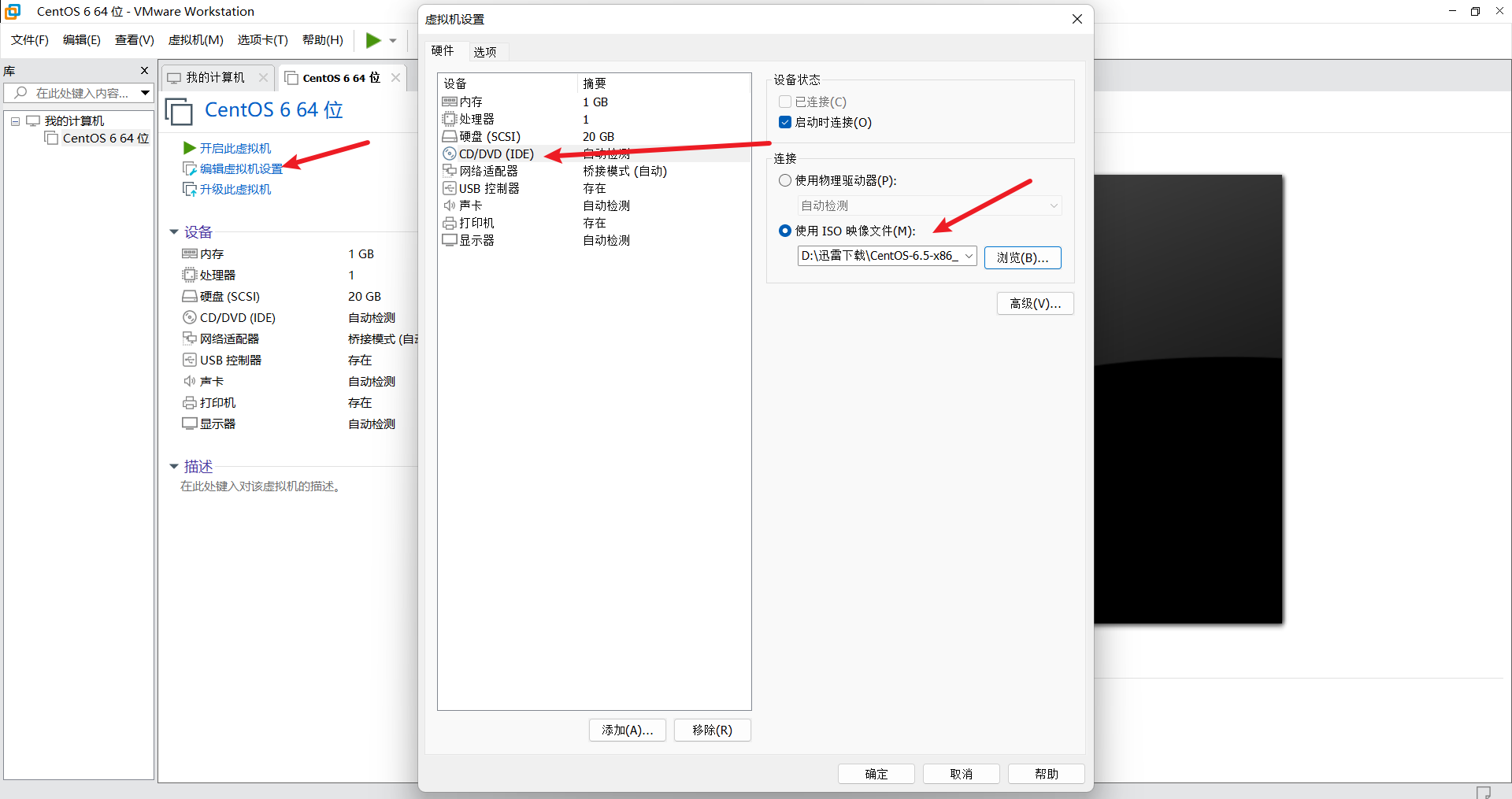Open the 编辑(E) menu
1512x799 pixels.
[x=82, y=40]
